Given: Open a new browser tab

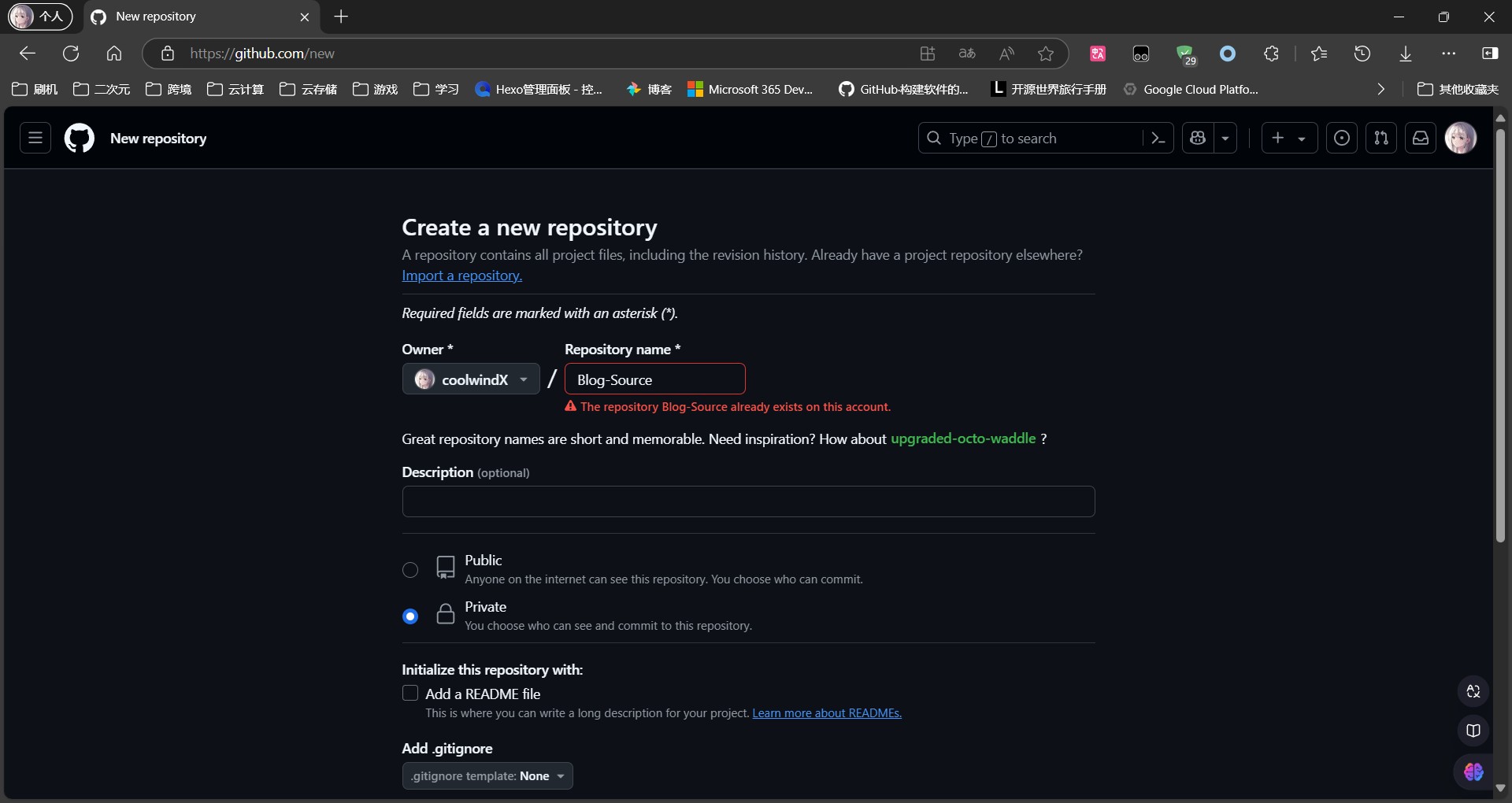Looking at the screenshot, I should click(x=341, y=17).
